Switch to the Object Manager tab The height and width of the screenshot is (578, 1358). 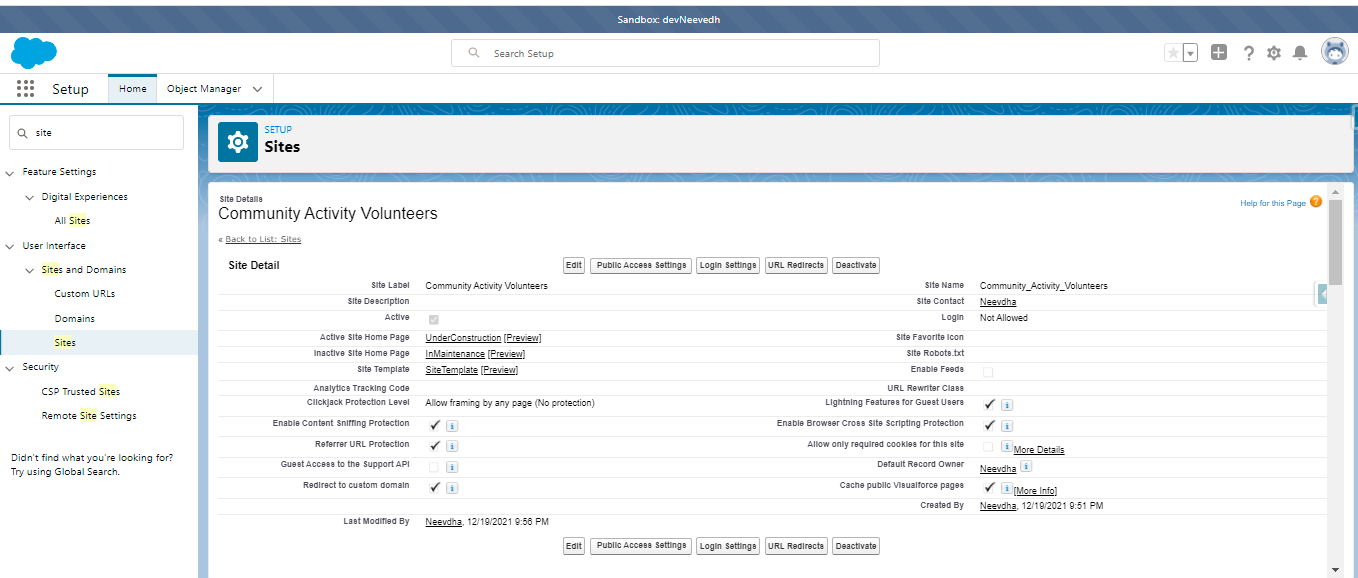(x=204, y=88)
